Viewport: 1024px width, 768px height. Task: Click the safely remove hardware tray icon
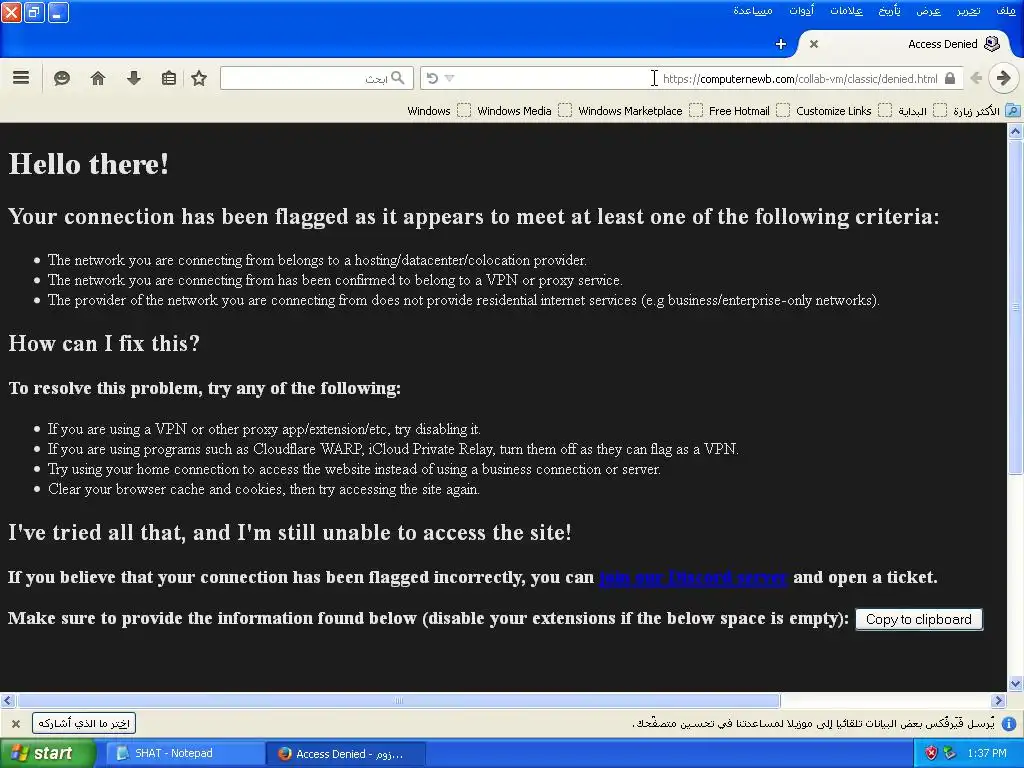click(x=950, y=754)
